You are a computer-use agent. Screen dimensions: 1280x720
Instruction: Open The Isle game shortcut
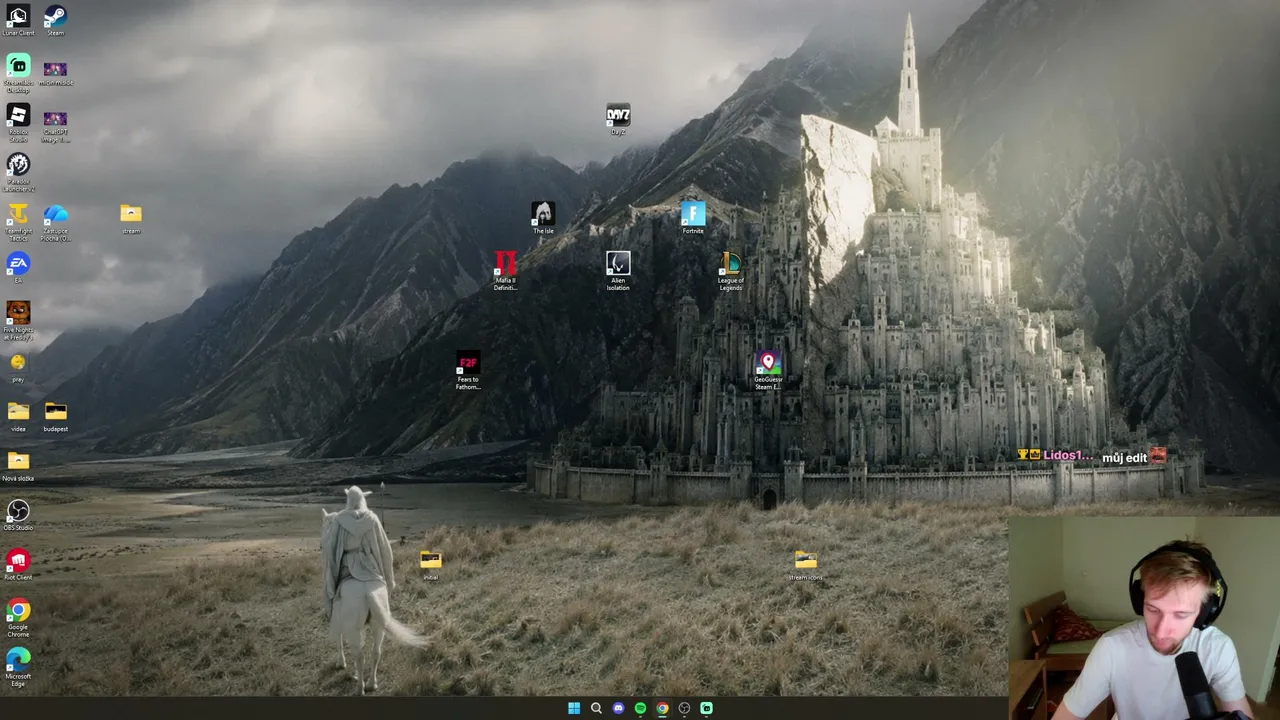543,218
